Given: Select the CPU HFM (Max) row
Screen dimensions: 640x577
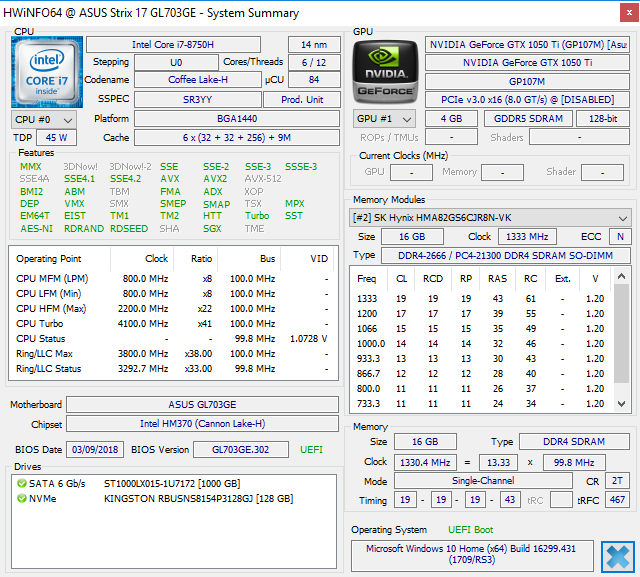Looking at the screenshot, I should click(x=173, y=308).
